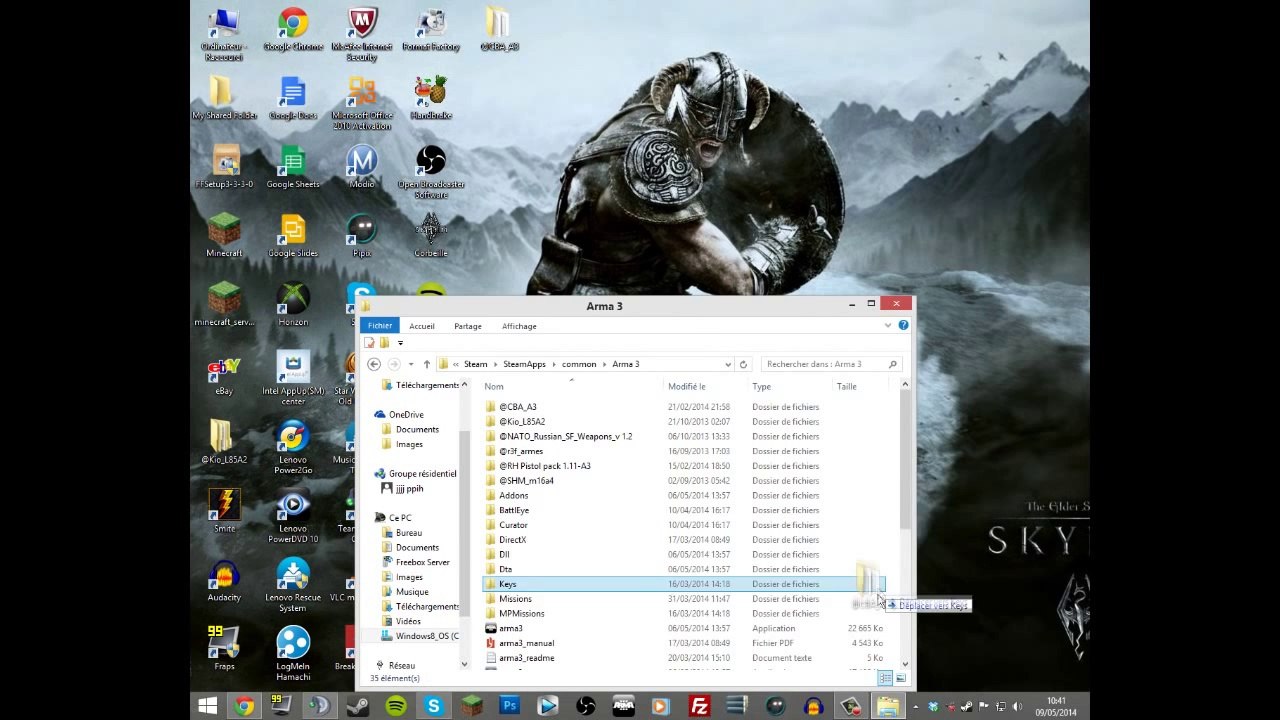Click SteamApps in the address path
This screenshot has width=1280, height=720.
(524, 364)
